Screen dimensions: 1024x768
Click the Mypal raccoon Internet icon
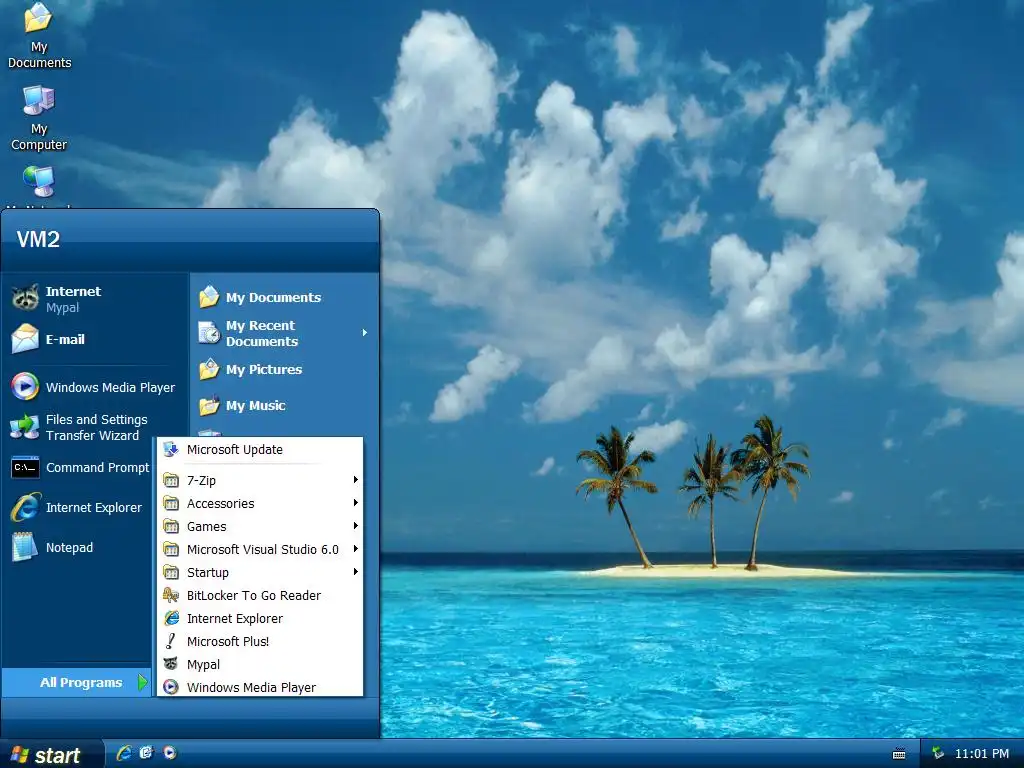point(25,298)
